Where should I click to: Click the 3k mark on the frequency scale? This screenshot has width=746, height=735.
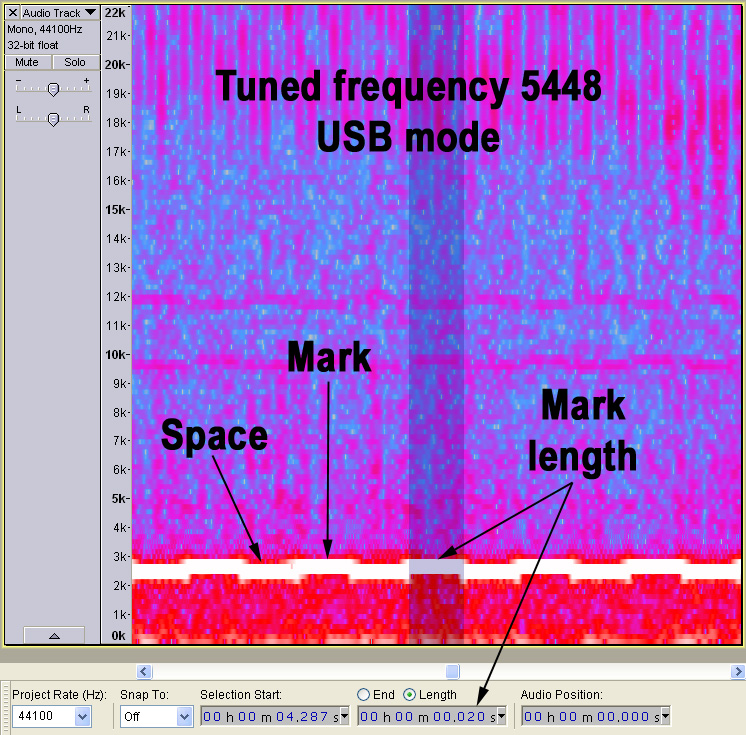pos(119,557)
